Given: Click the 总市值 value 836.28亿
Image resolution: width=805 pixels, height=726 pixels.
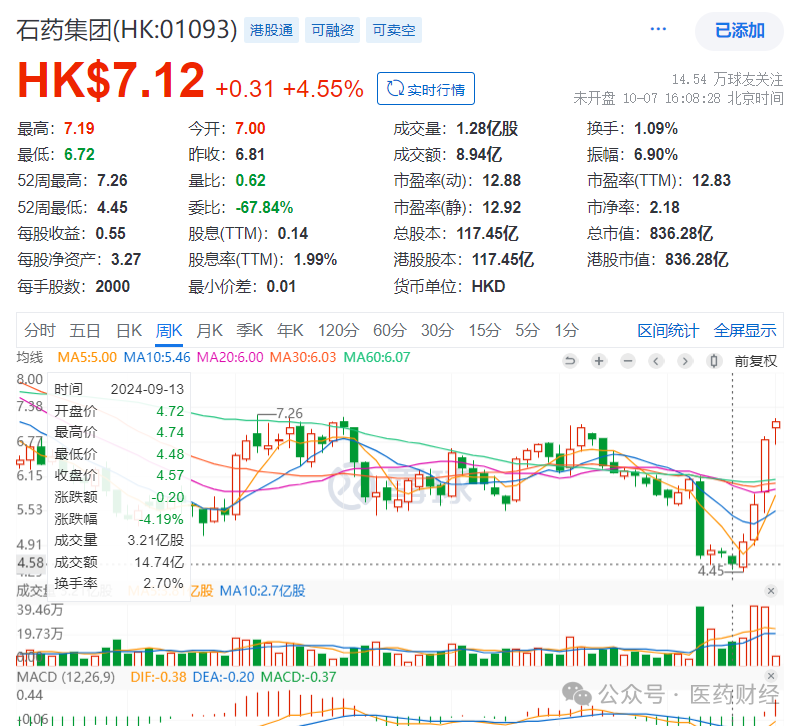Looking at the screenshot, I should click(681, 234).
